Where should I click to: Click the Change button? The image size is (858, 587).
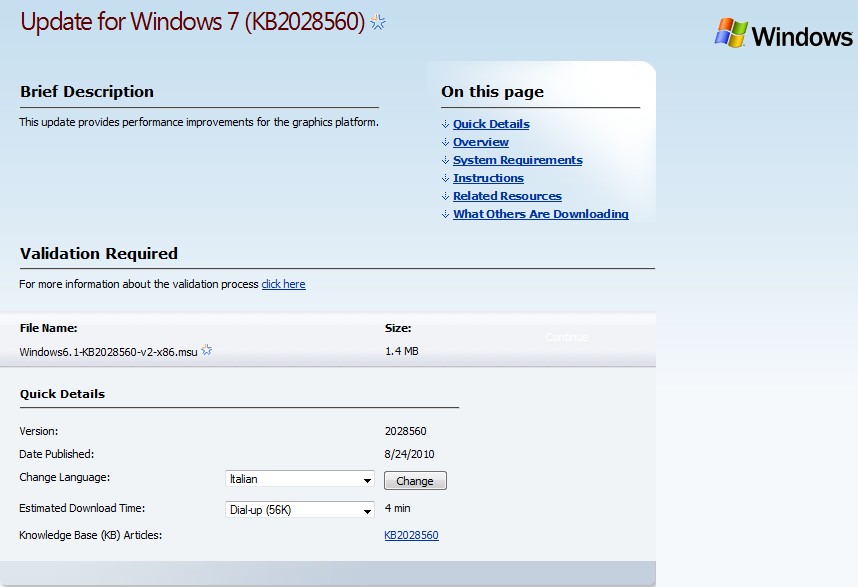click(x=415, y=480)
